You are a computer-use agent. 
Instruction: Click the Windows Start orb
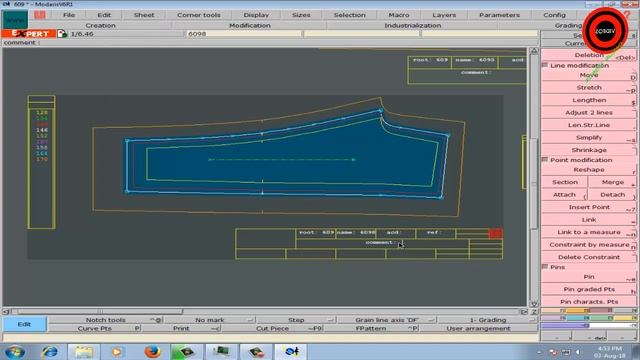(15, 351)
